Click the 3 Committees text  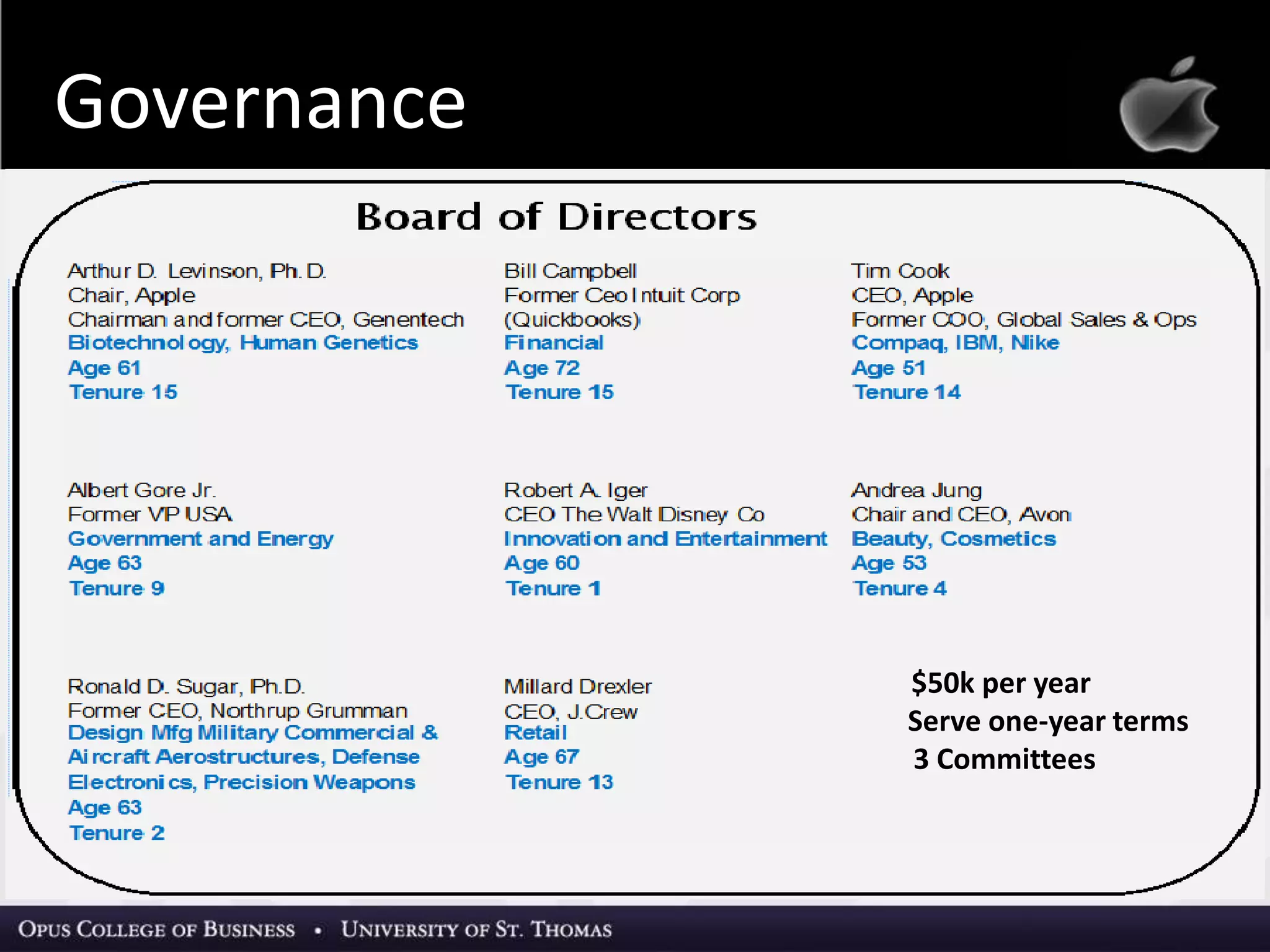1005,759
